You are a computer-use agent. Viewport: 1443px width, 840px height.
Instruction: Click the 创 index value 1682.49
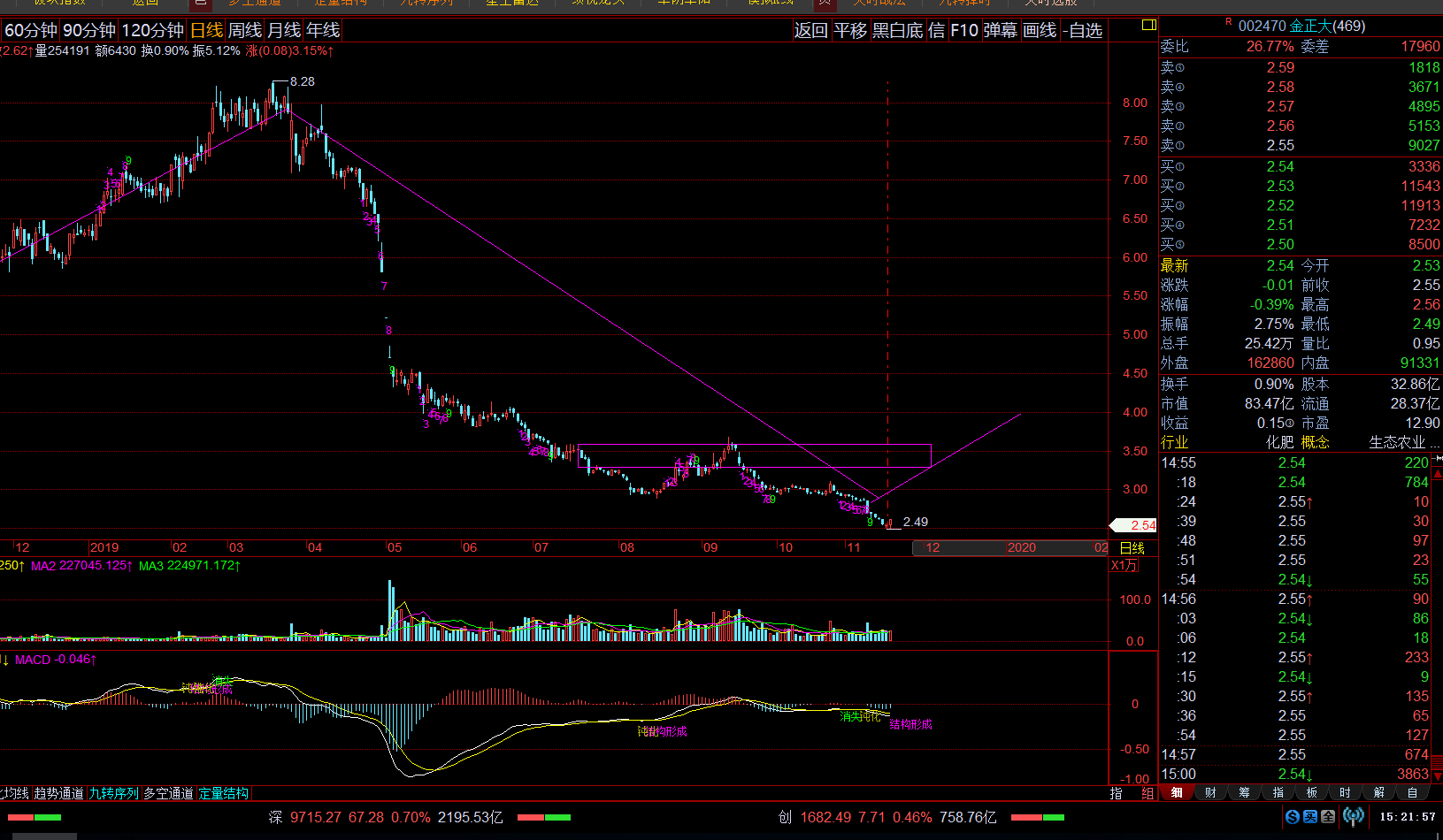click(x=825, y=817)
